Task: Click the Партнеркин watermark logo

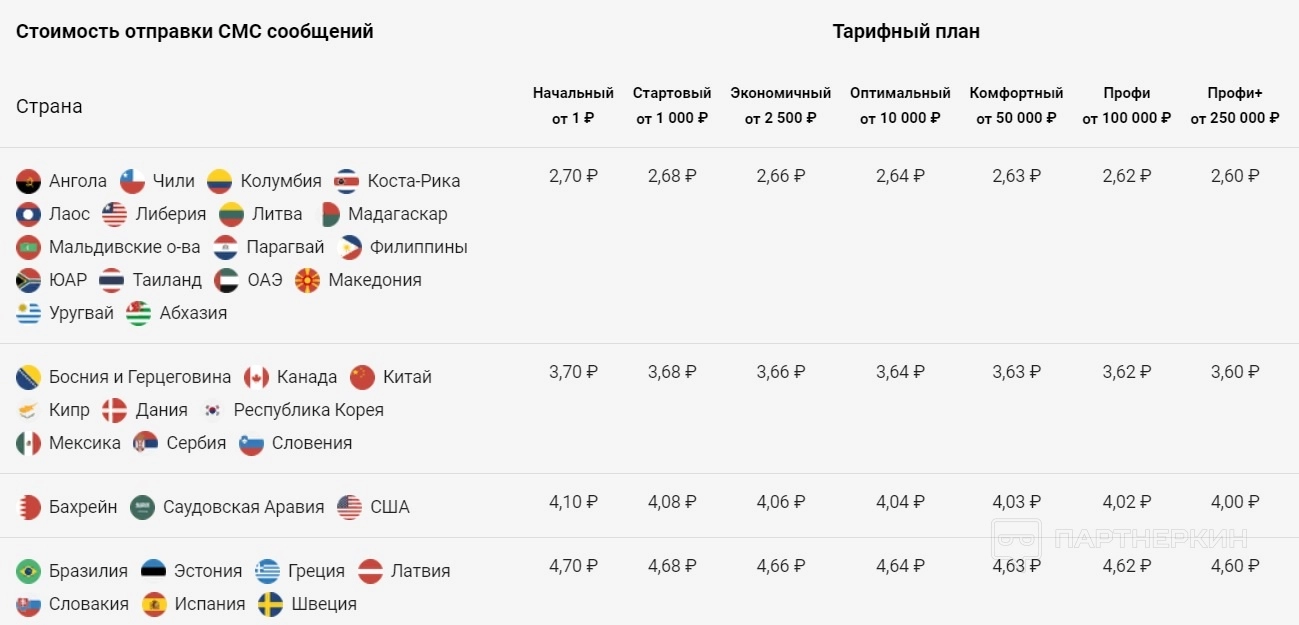Action: 1120,539
